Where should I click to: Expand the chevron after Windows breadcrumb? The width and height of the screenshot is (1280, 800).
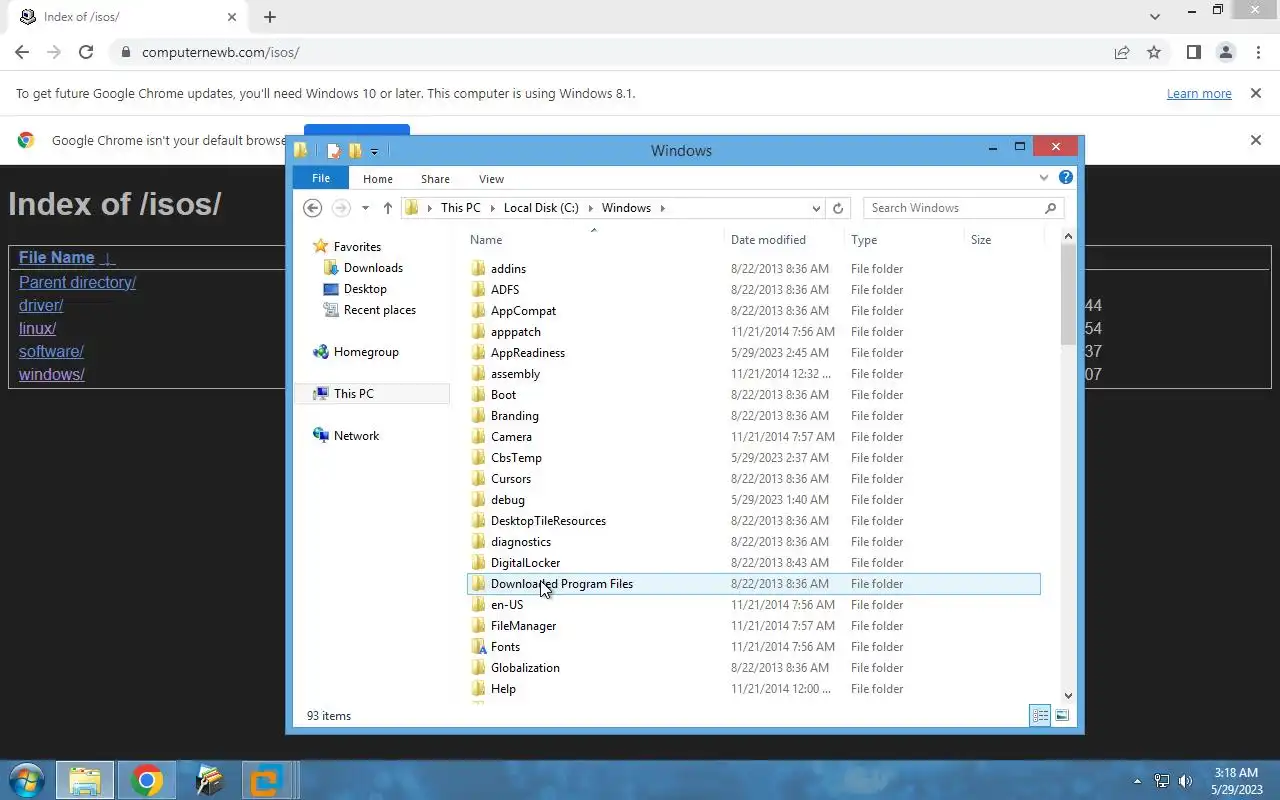(662, 208)
